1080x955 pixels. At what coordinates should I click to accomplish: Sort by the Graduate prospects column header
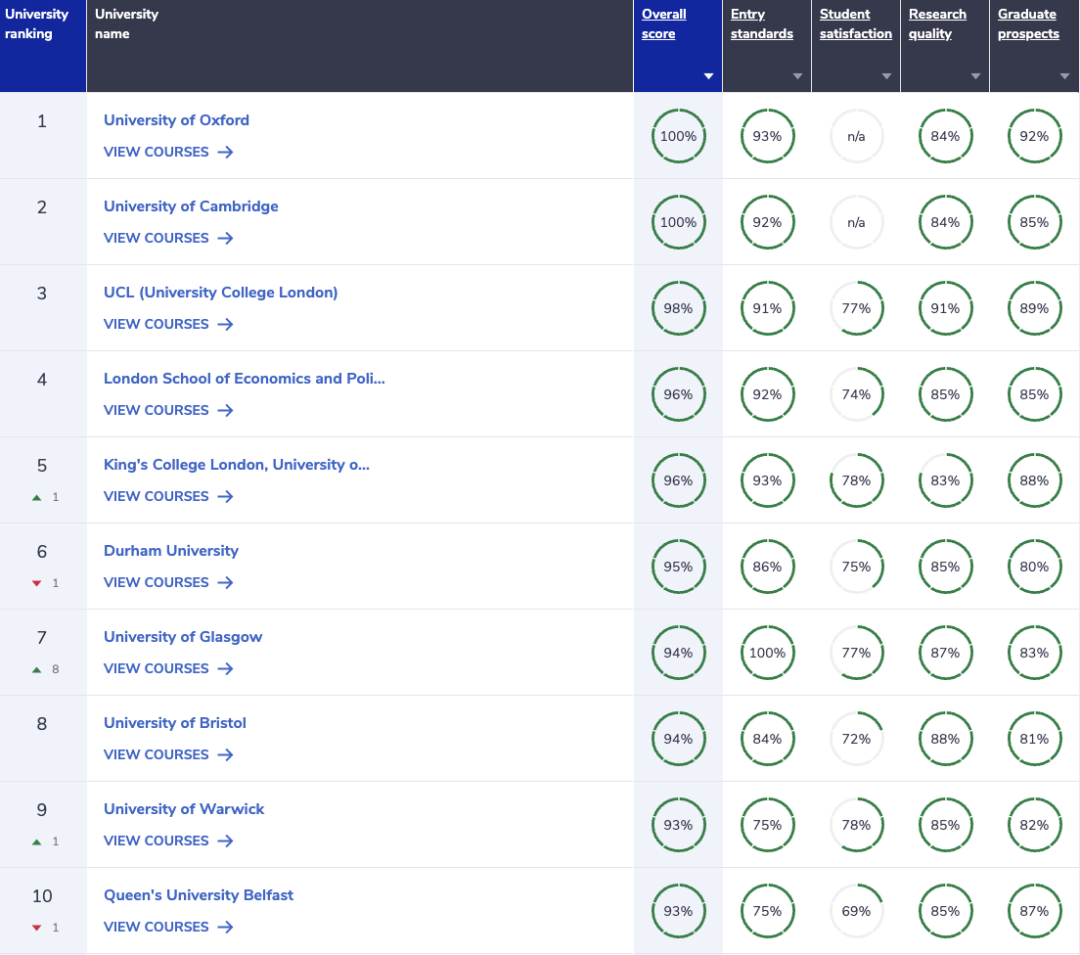click(1027, 24)
